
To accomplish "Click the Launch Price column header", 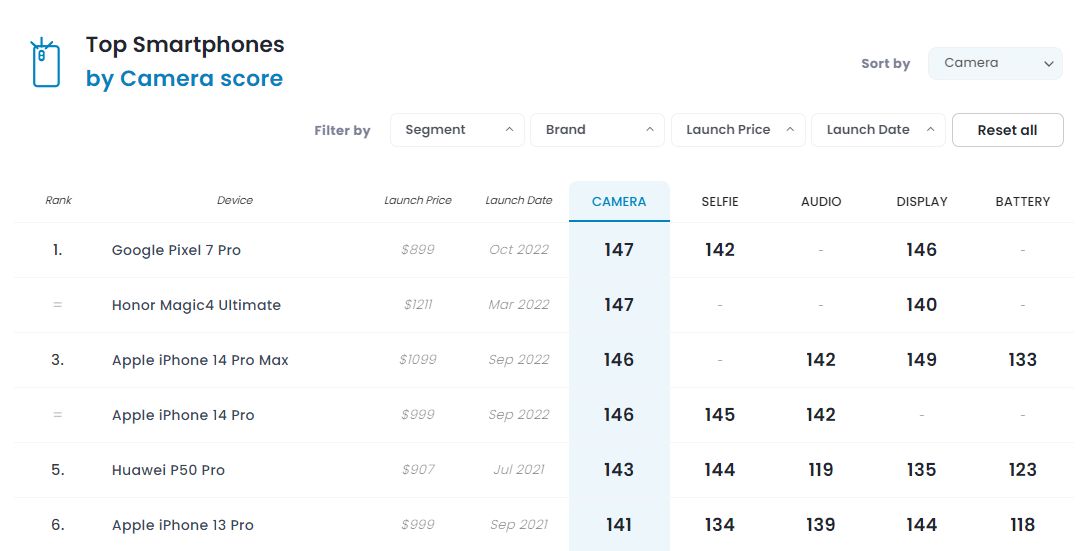I will pos(418,200).
